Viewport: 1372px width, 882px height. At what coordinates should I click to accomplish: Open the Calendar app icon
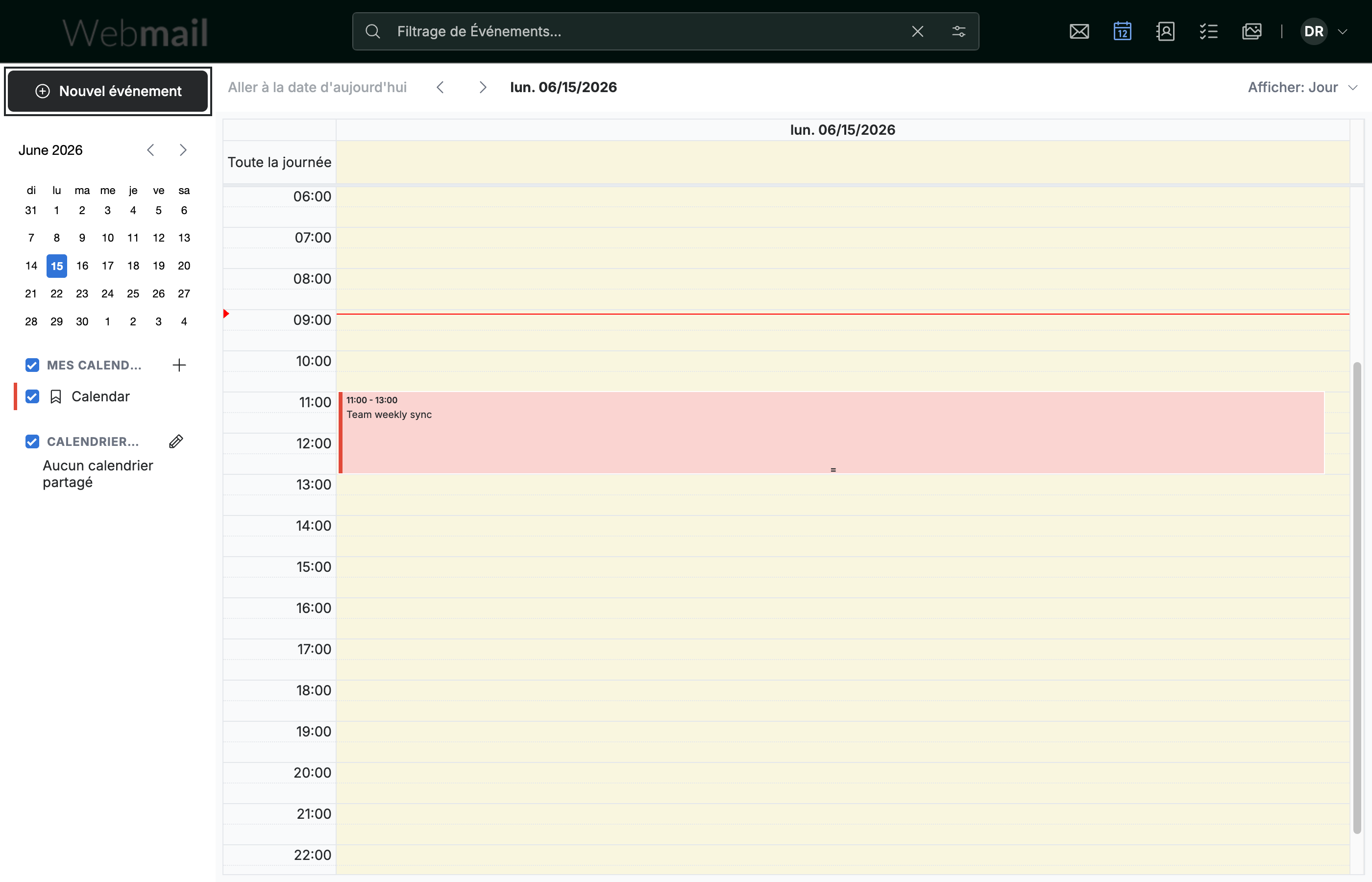[x=1122, y=31]
